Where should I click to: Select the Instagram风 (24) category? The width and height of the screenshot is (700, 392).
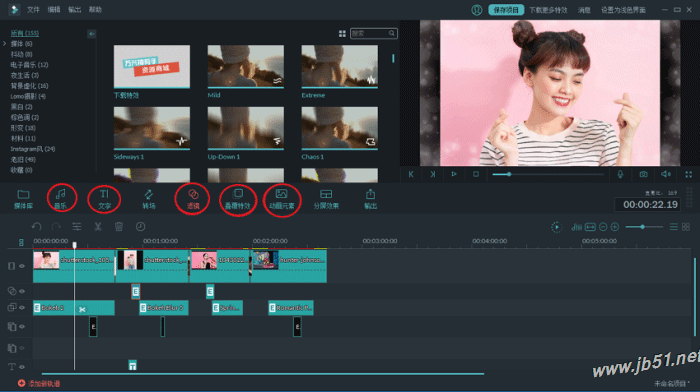click(33, 149)
